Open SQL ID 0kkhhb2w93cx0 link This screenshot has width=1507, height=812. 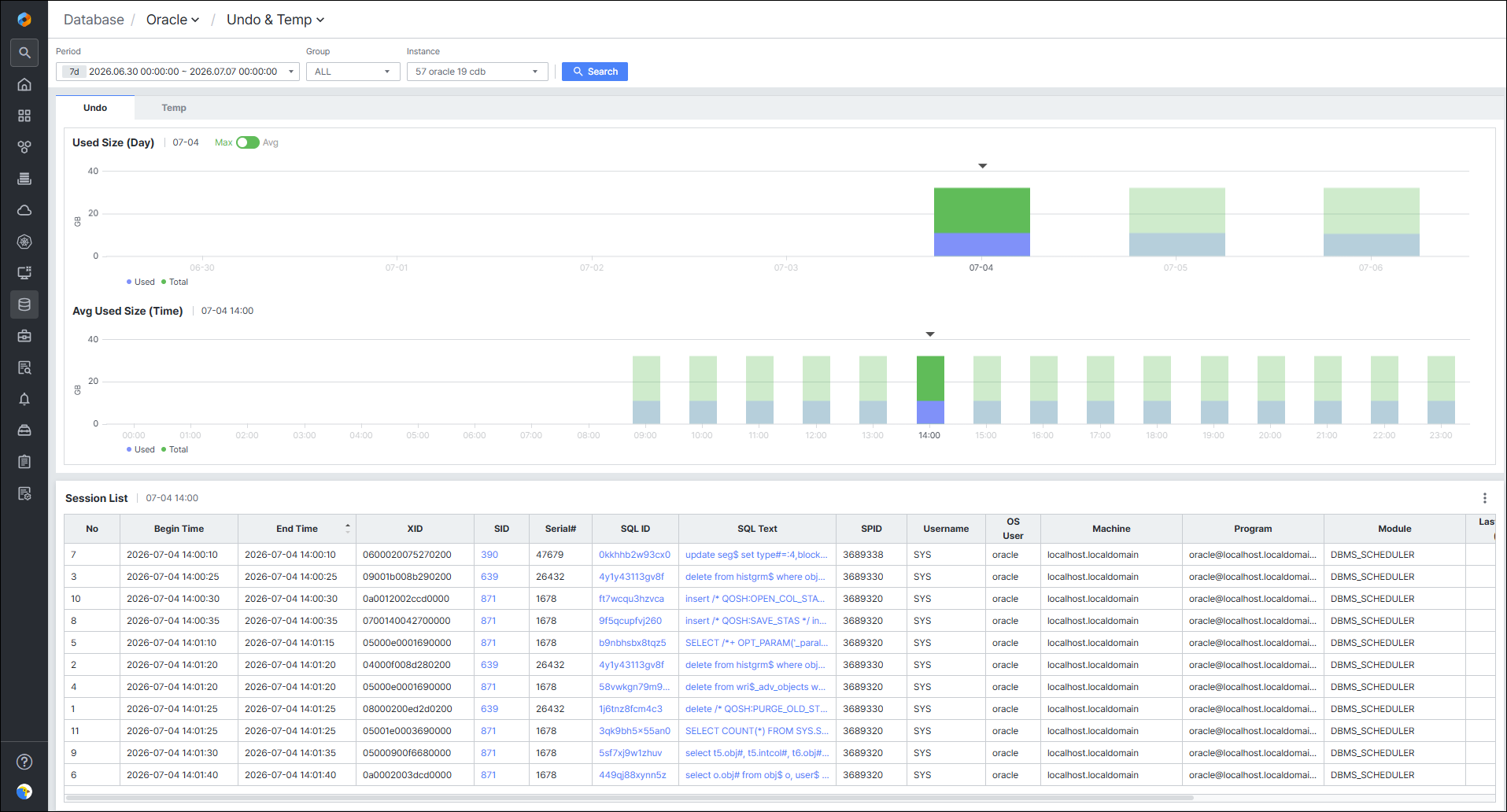tap(634, 555)
